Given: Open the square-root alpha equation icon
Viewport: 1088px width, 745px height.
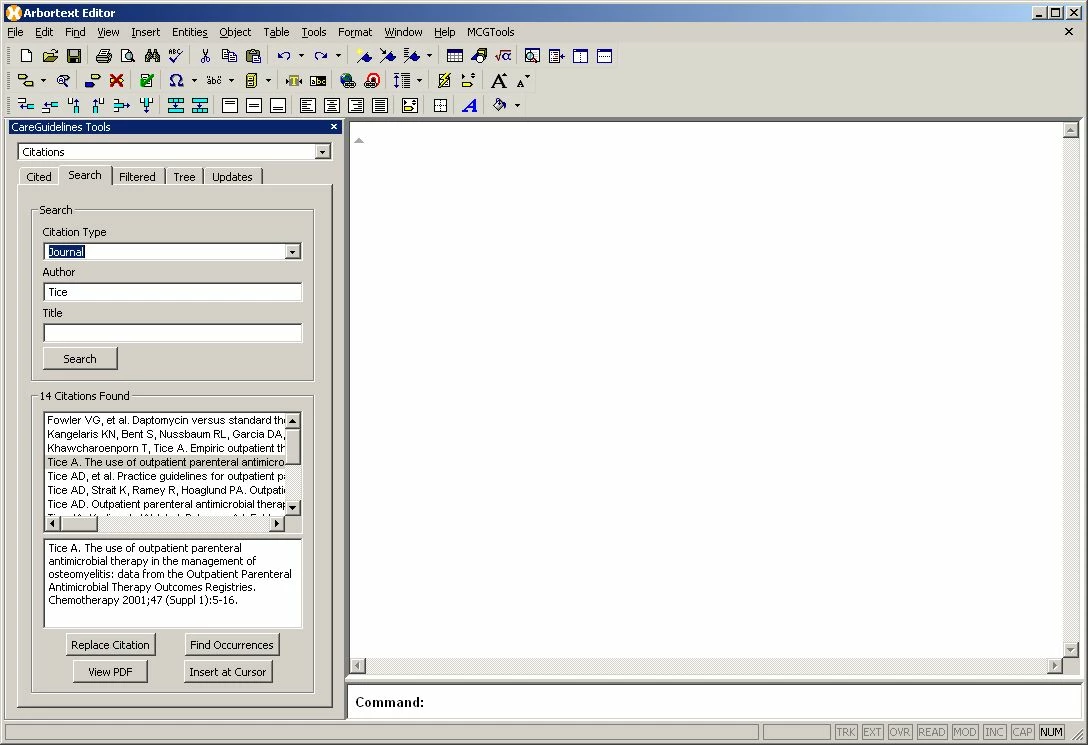Looking at the screenshot, I should [x=503, y=56].
